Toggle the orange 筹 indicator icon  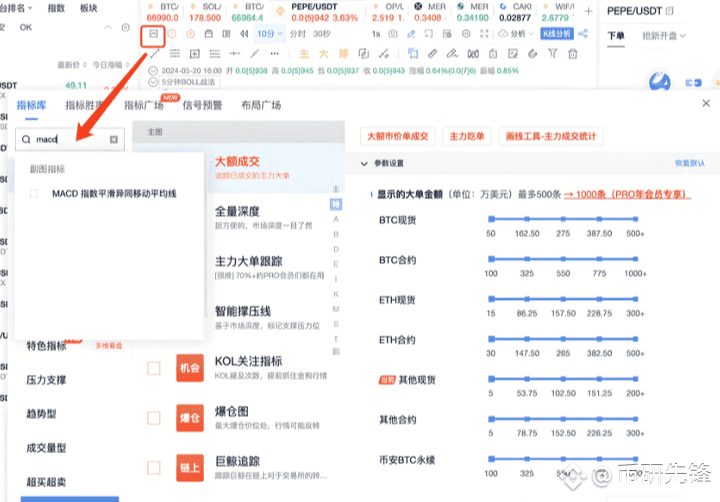pos(343,54)
